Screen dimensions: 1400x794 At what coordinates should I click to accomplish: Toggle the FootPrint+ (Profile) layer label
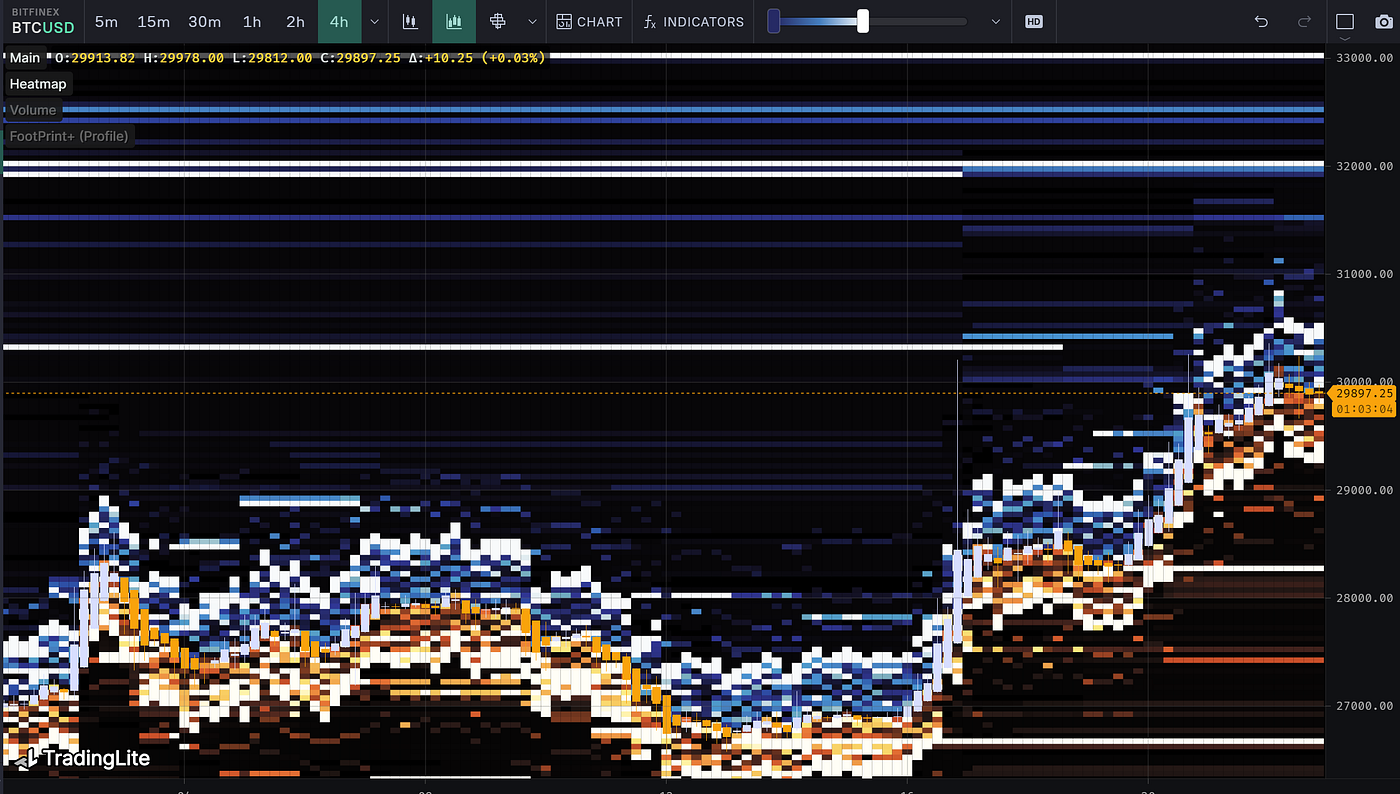point(69,136)
